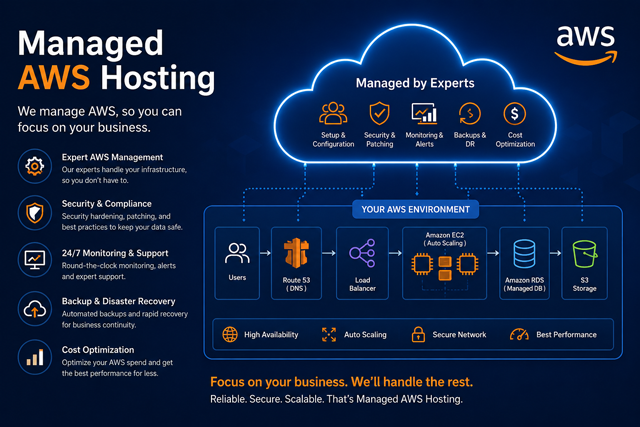Click the 'Amazon EC2 (Auto Scaling)' label
The width and height of the screenshot is (640, 427).
(444, 239)
